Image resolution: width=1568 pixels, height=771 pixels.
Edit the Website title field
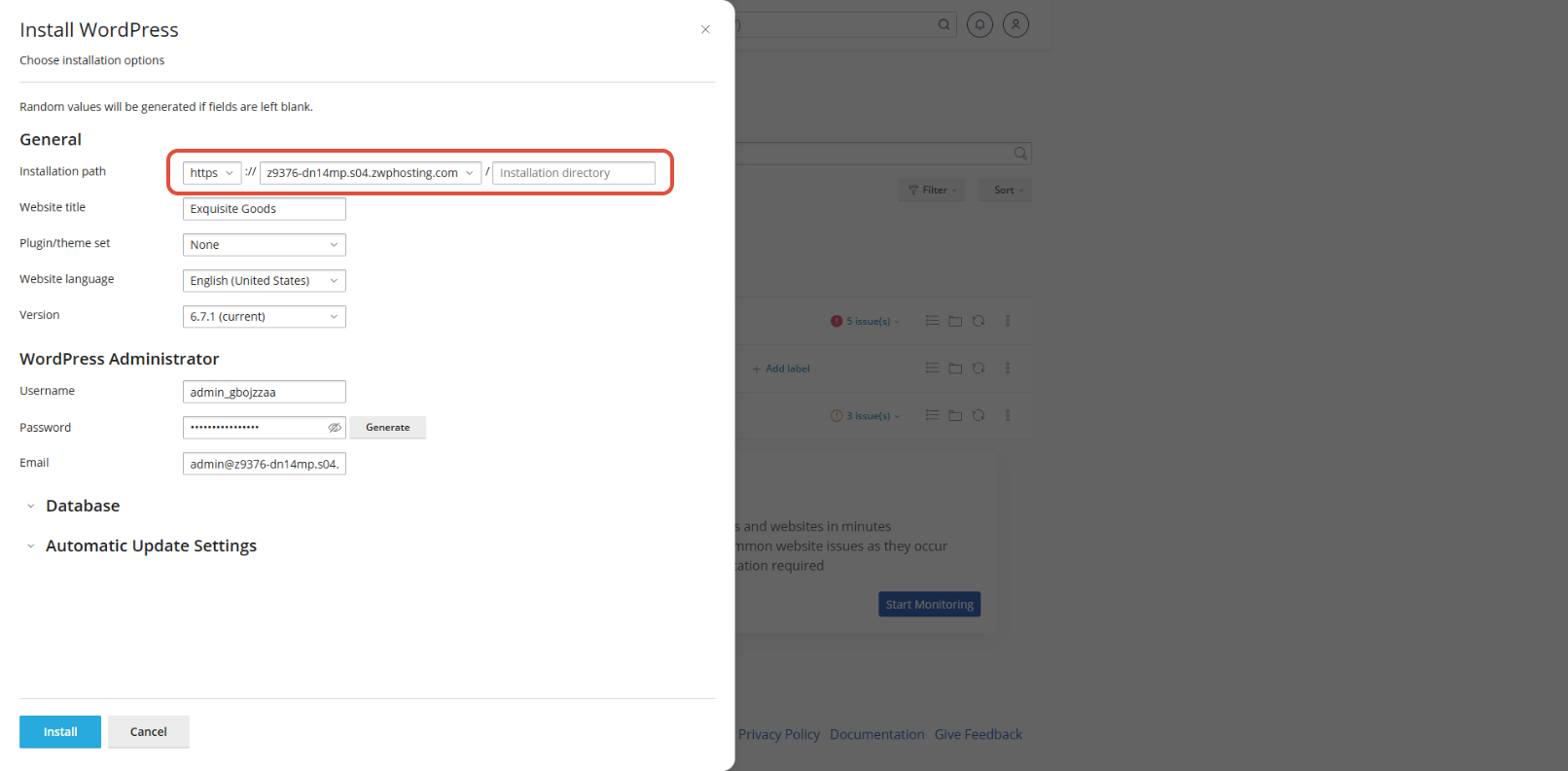pos(265,209)
